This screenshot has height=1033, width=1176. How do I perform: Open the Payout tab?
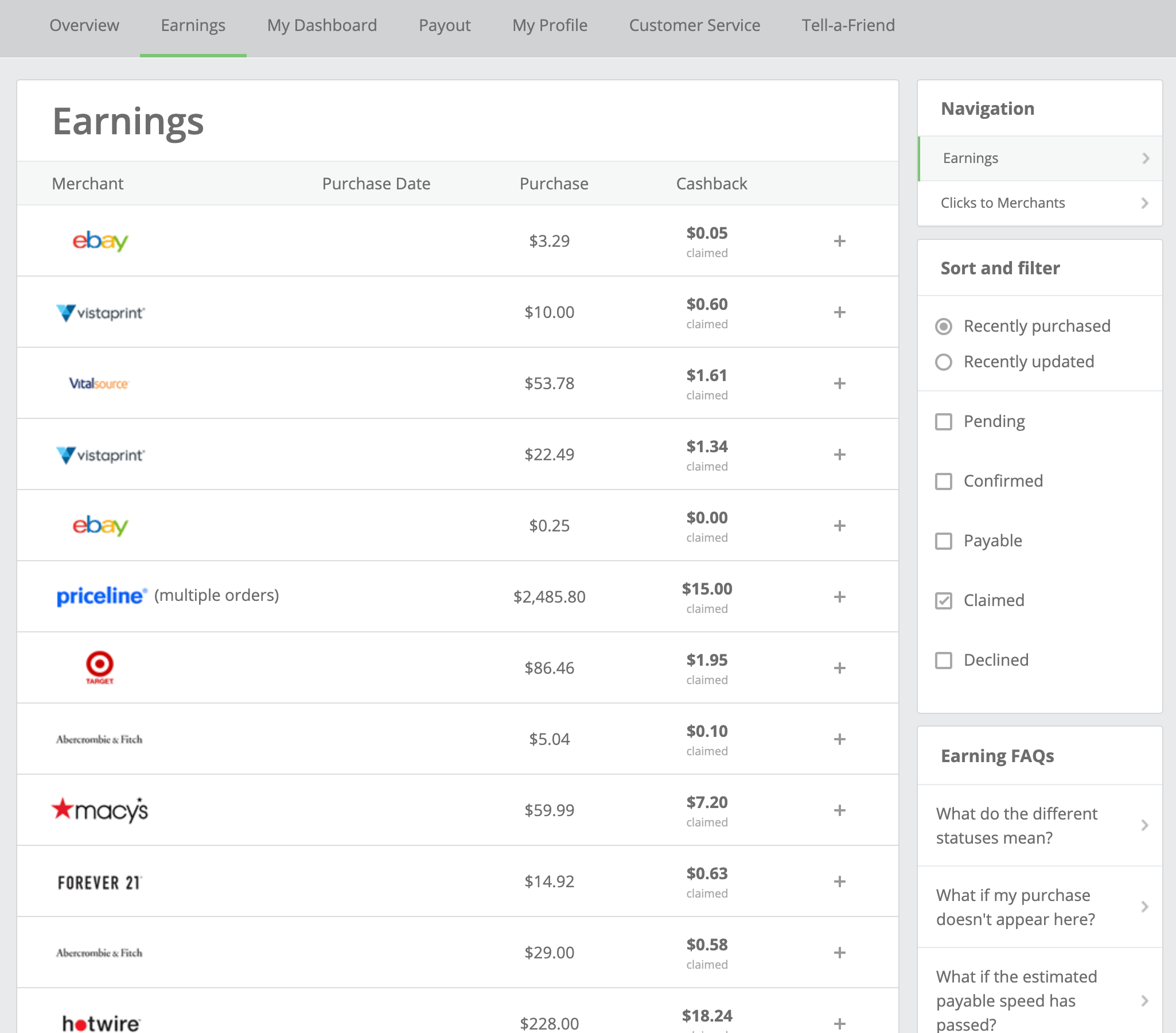444,25
